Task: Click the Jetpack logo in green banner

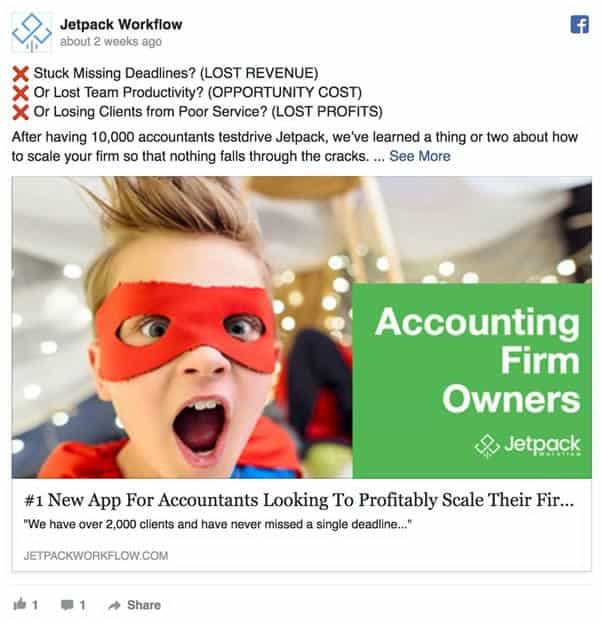Action: click(527, 445)
